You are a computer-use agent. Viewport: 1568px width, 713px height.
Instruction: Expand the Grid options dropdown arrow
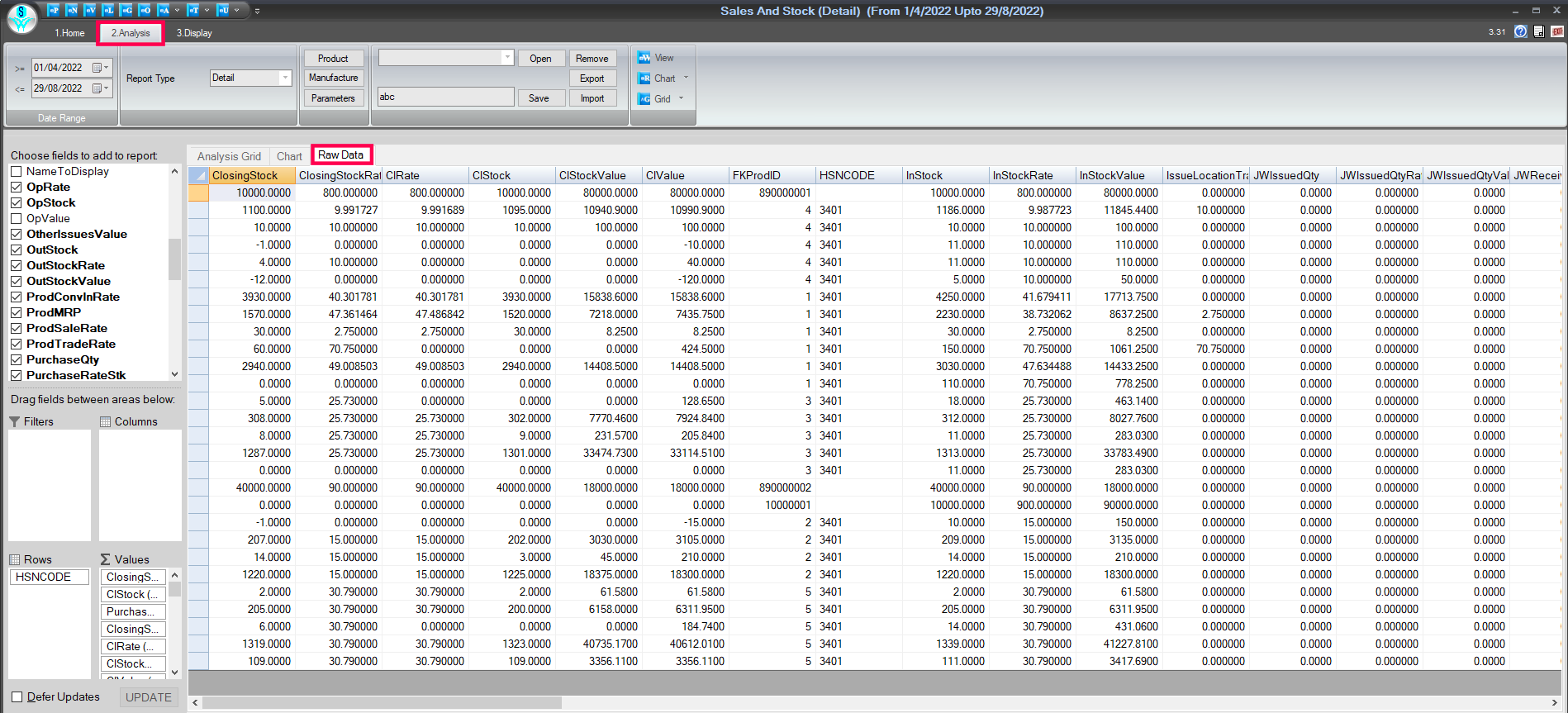[682, 98]
